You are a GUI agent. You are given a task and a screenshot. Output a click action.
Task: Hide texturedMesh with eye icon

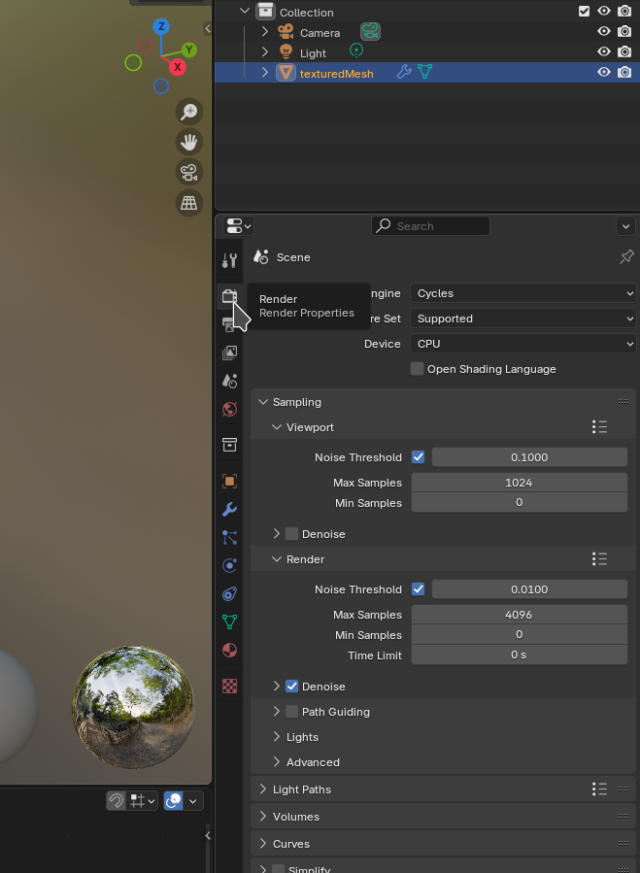click(x=604, y=72)
